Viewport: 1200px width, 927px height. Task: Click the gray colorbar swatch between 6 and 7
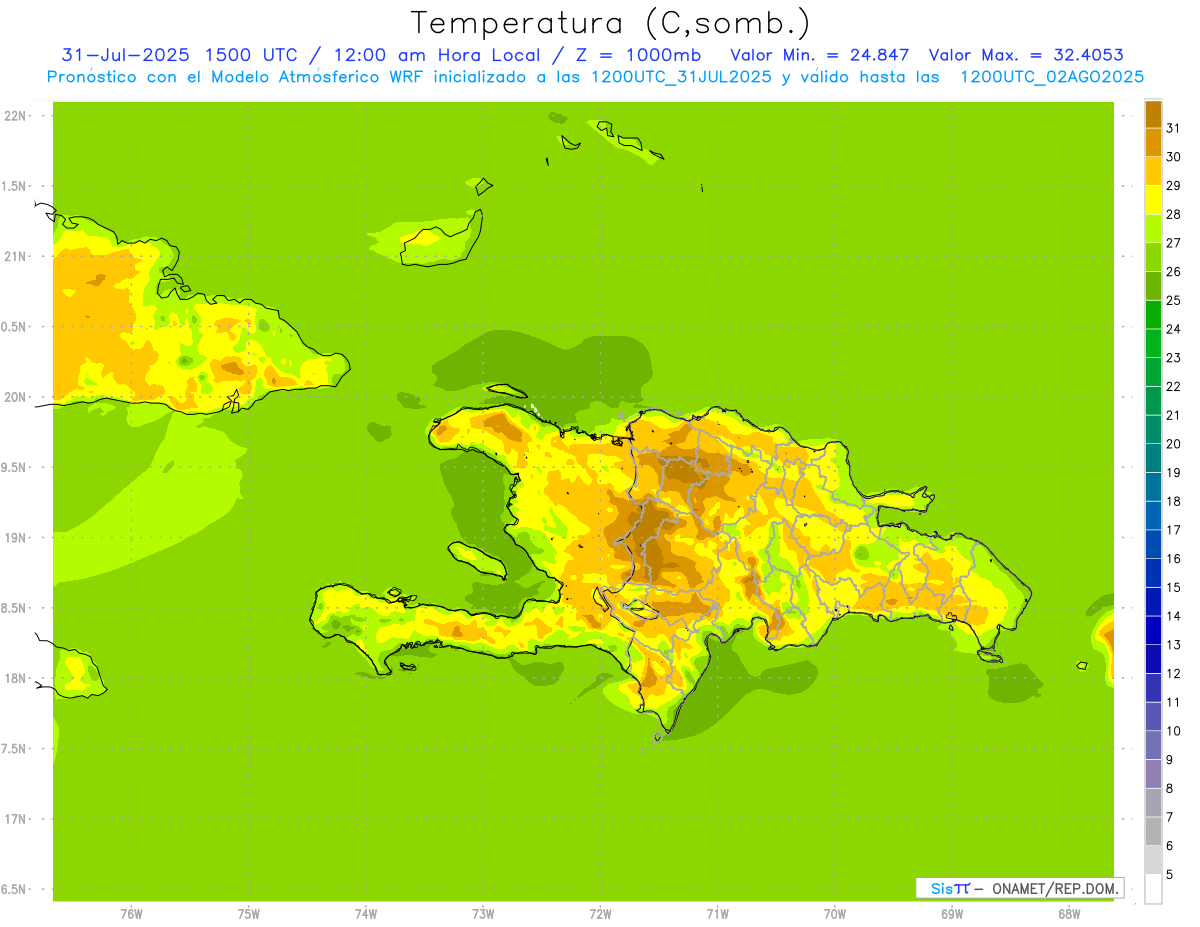[x=1153, y=832]
